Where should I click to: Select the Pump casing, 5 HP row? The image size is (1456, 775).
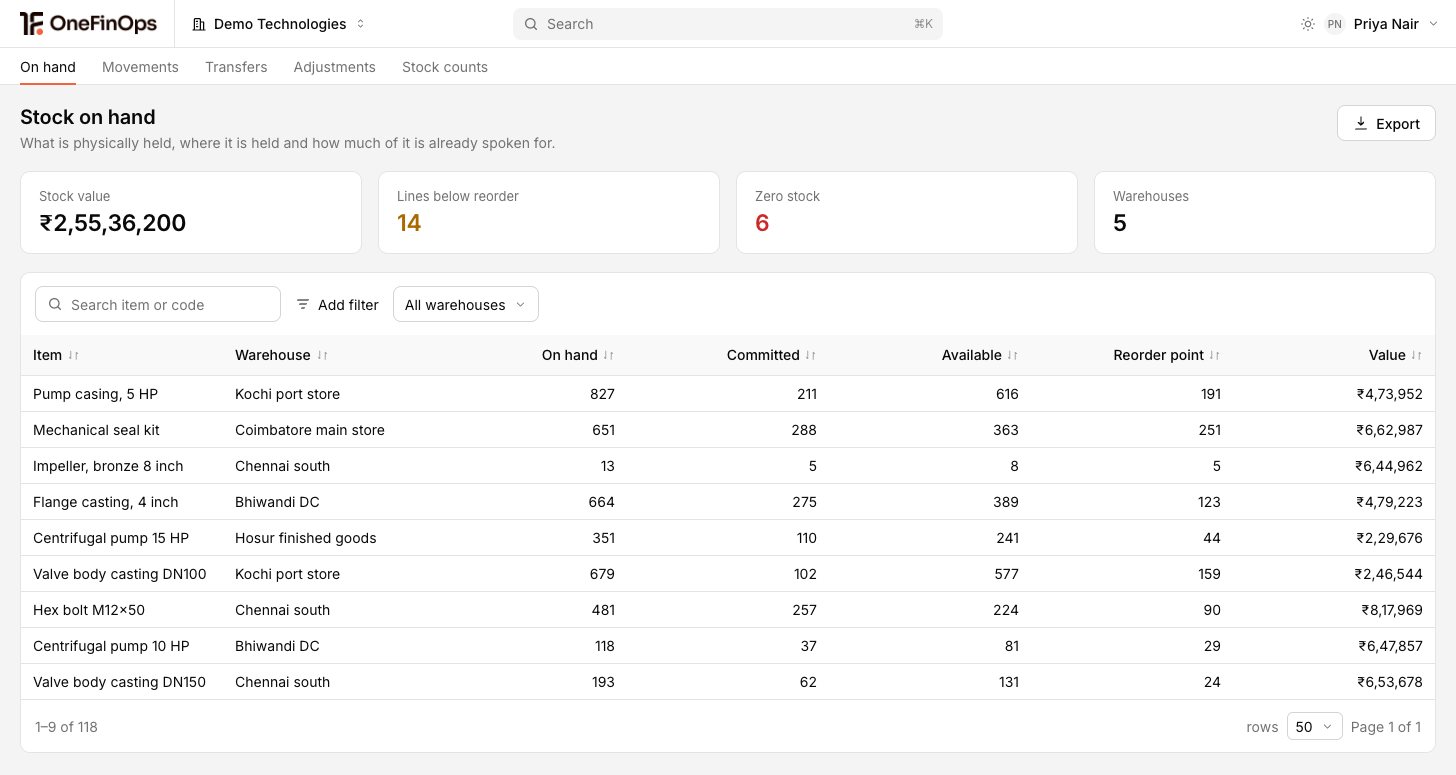click(x=728, y=394)
